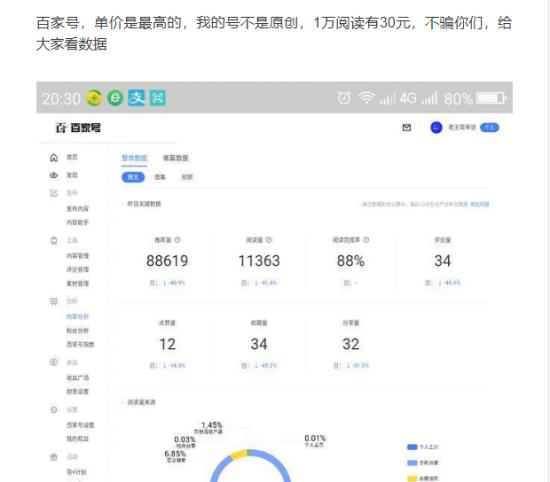Select the 视频 filter option

pyautogui.click(x=187, y=177)
